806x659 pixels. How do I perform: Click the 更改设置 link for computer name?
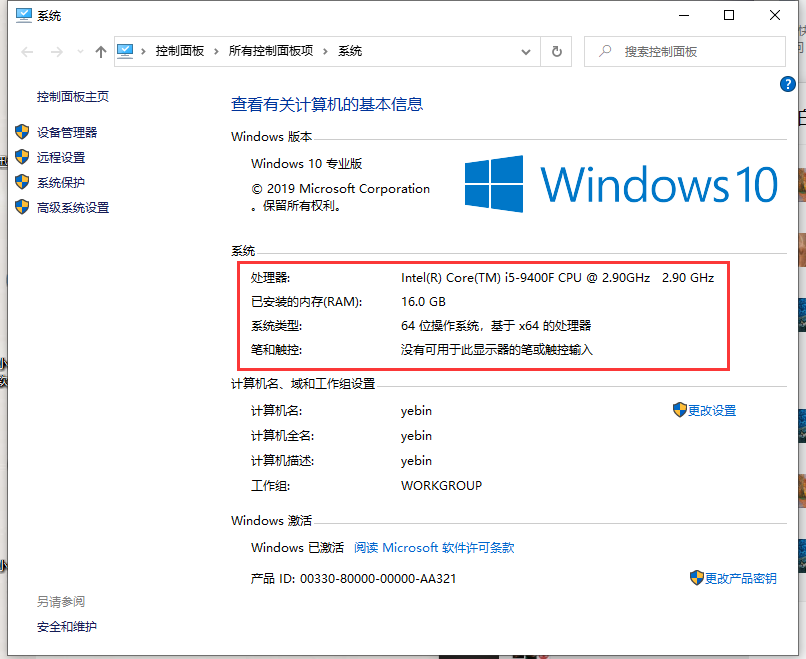tap(715, 410)
